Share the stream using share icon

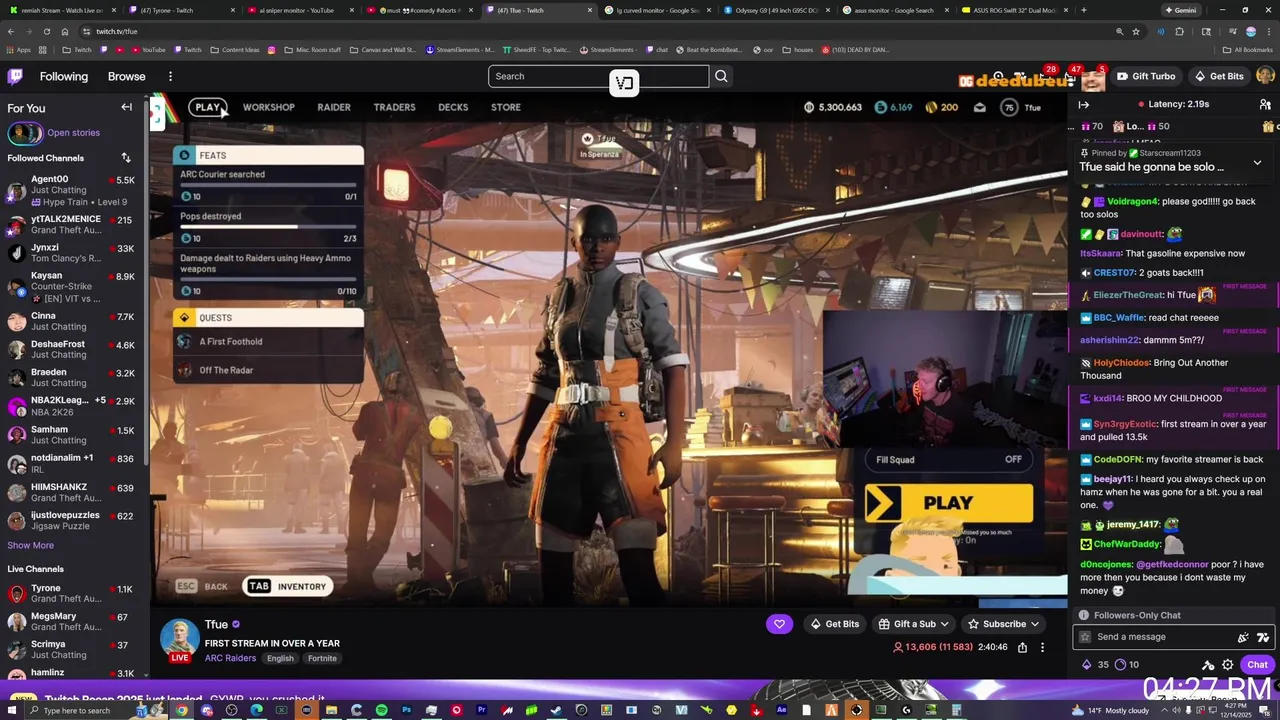point(1022,647)
